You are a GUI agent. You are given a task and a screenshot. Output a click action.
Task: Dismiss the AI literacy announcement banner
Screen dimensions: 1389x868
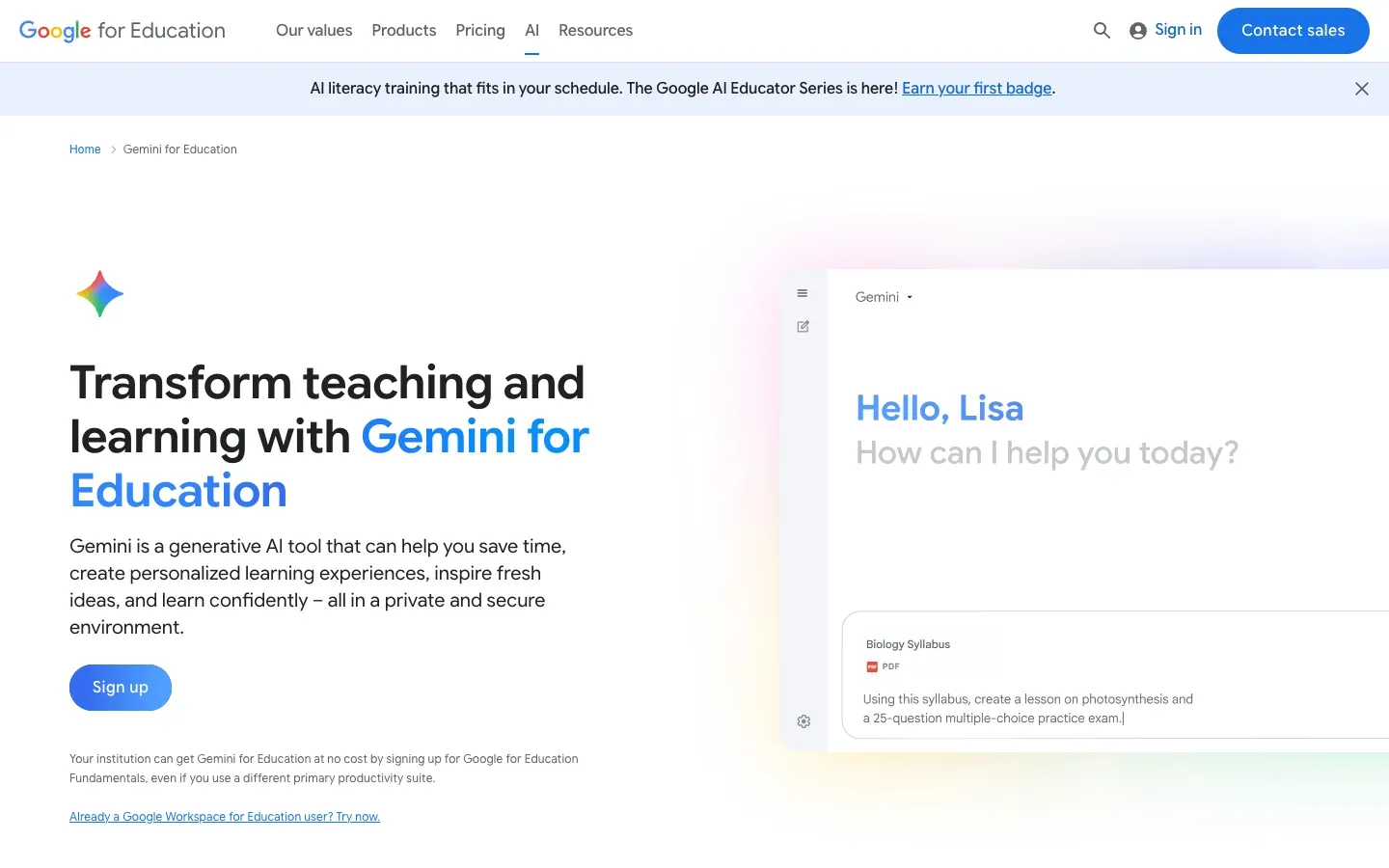[x=1362, y=89]
